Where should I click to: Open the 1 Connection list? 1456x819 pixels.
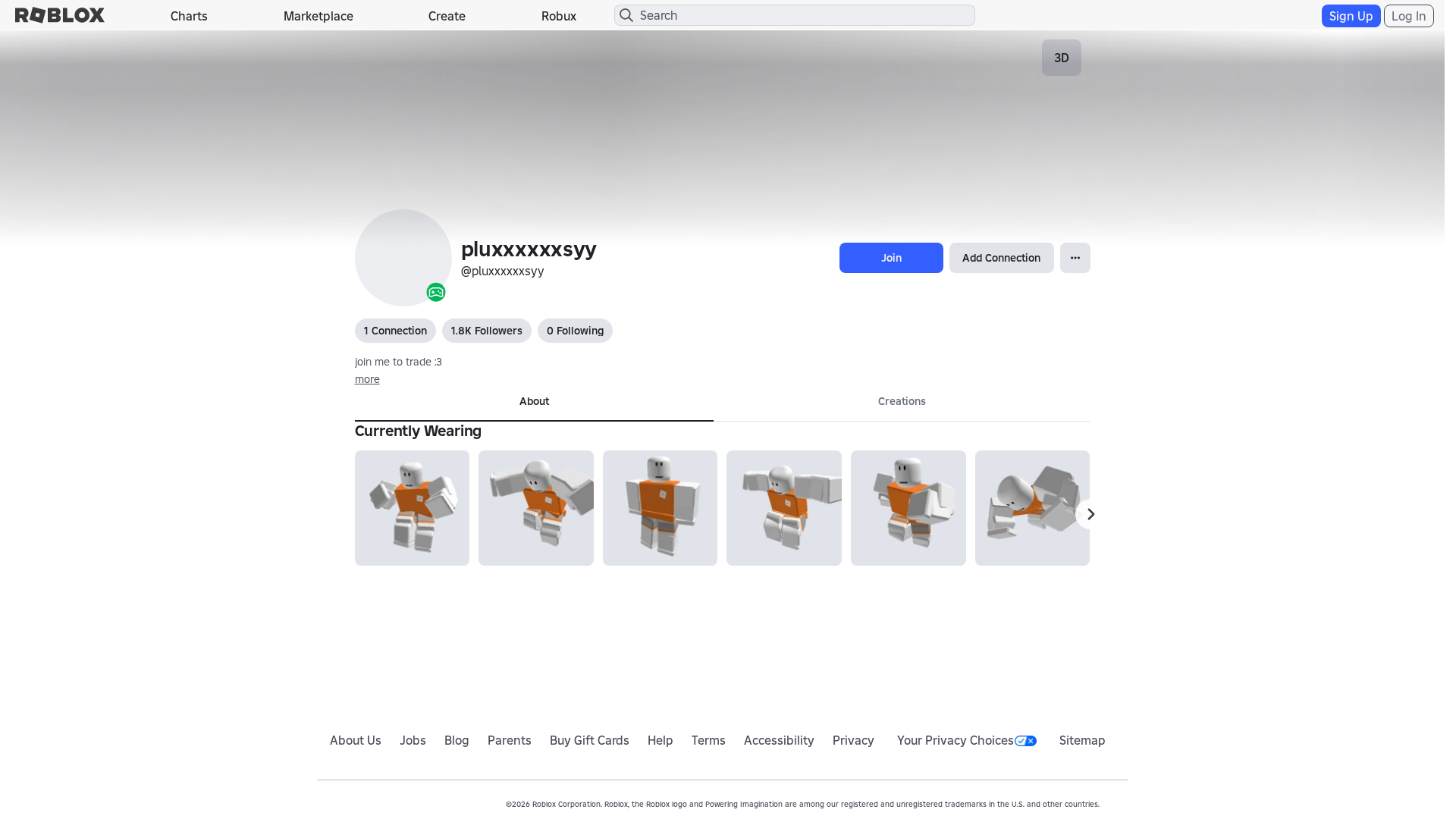tap(395, 331)
